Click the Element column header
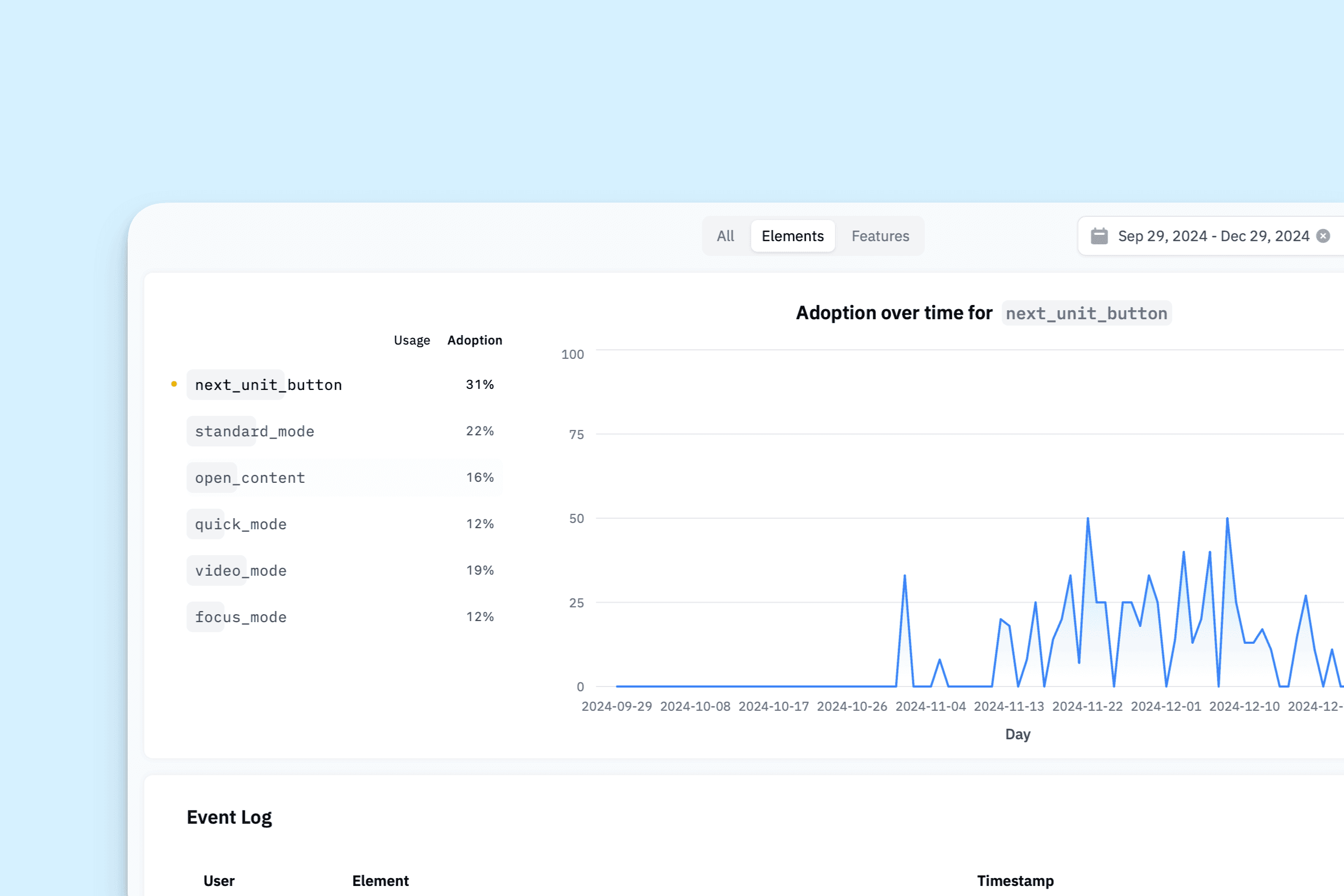 380,881
